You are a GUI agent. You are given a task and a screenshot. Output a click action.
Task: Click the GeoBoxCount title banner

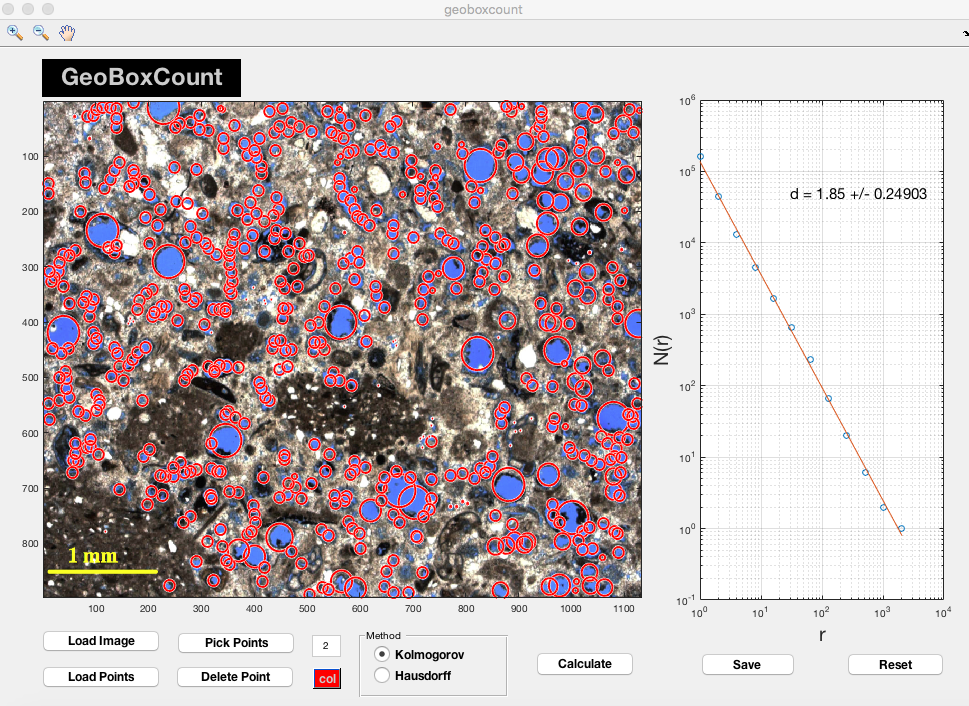click(x=141, y=78)
